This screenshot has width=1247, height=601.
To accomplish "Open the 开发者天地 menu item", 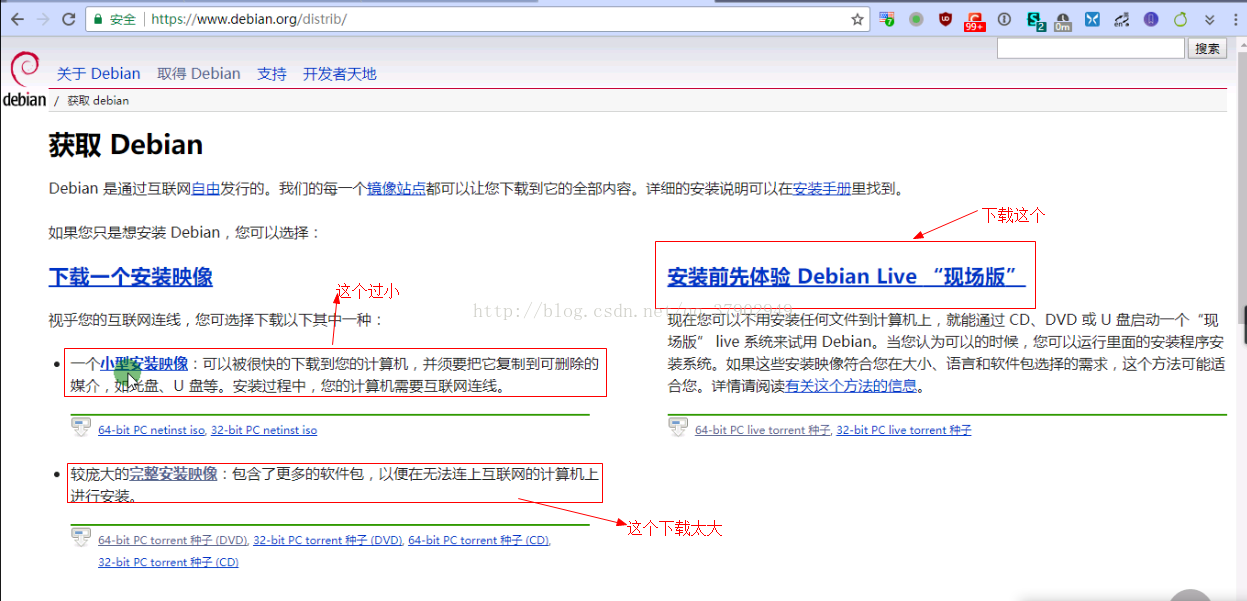I will 340,74.
